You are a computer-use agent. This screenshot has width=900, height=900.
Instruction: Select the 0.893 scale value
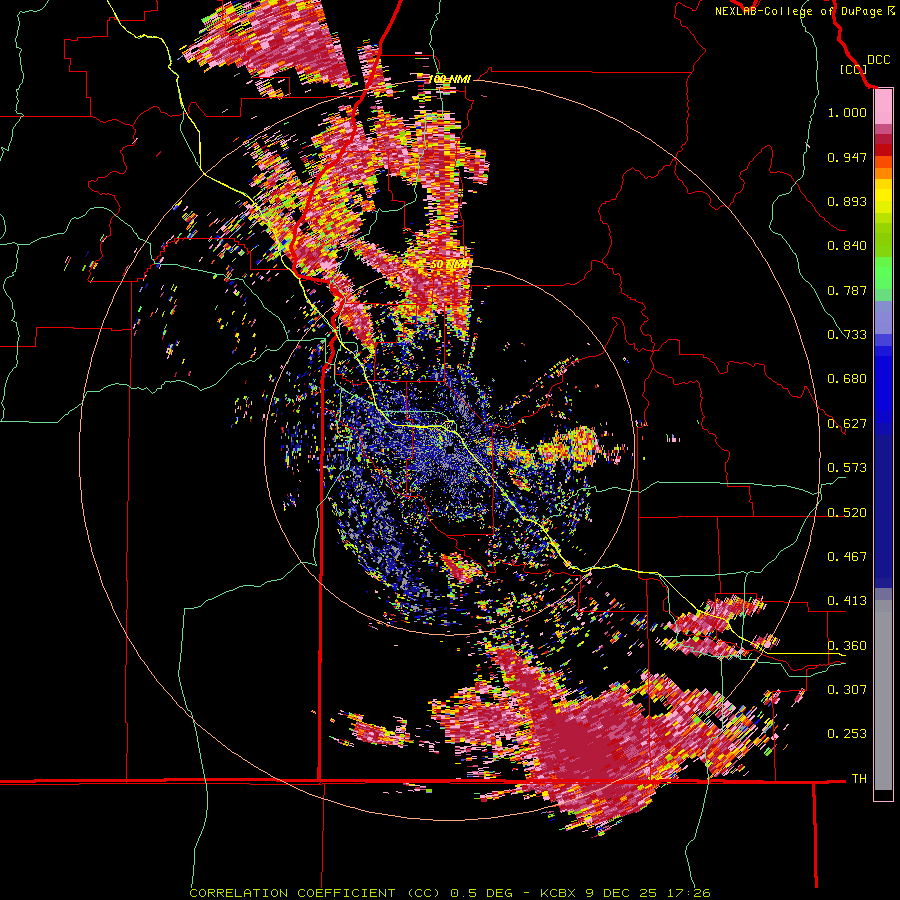click(x=847, y=201)
